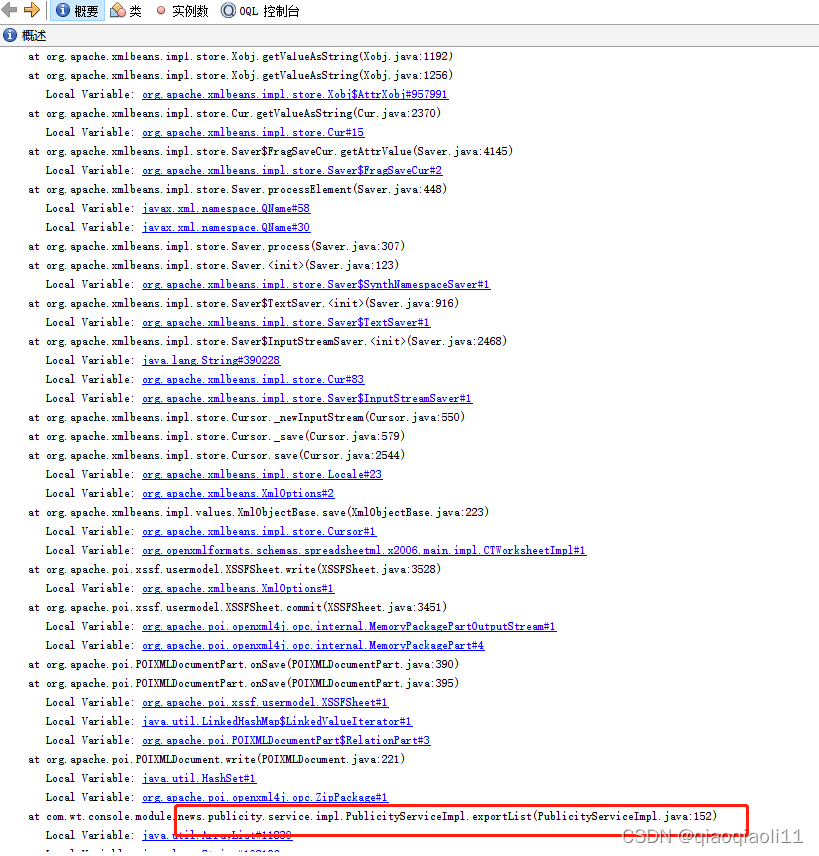
Task: Click stack frame _newInputStream Cursor.java:550
Action: tap(246, 418)
